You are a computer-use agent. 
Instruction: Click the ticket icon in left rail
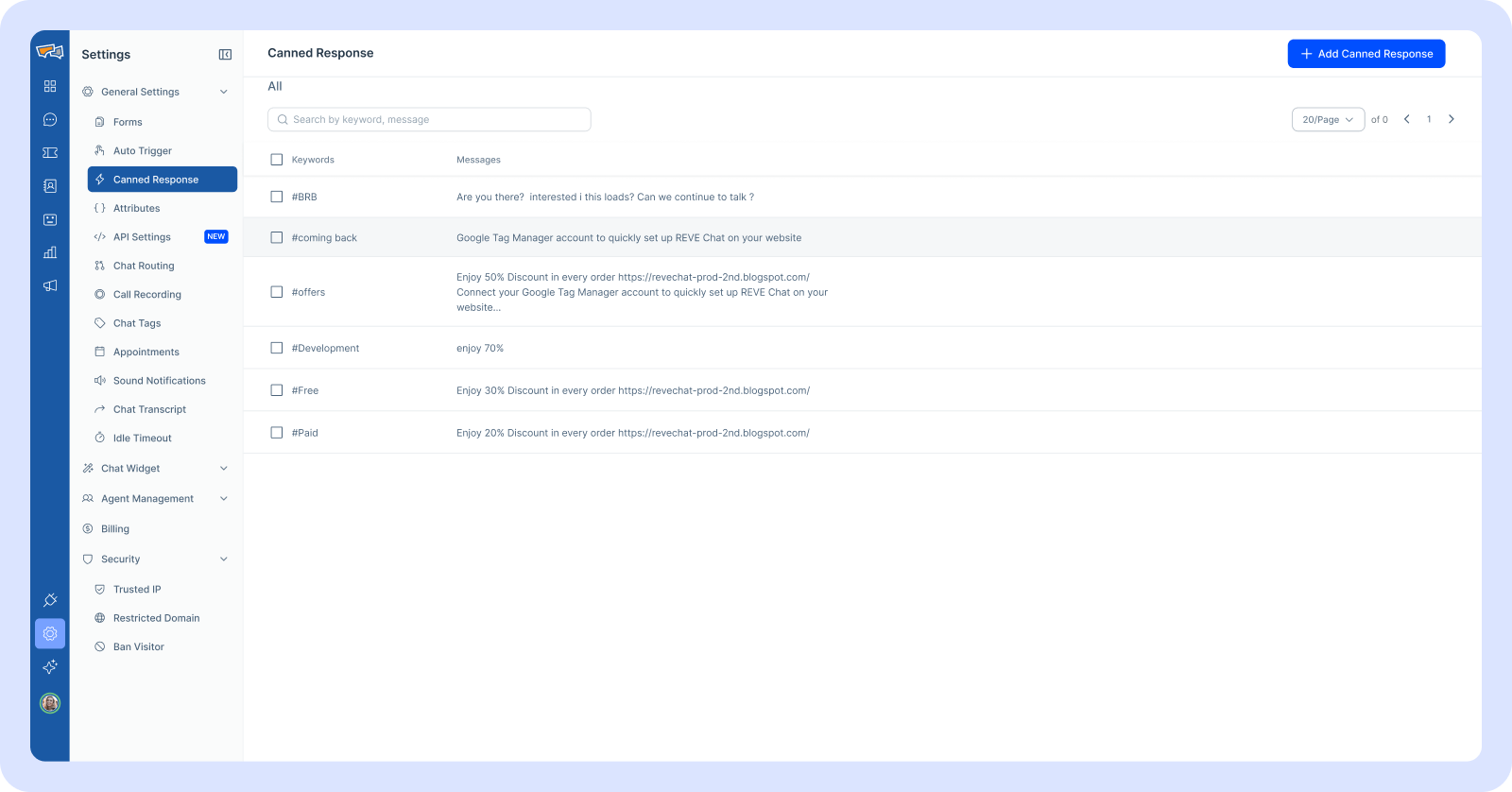tap(50, 153)
